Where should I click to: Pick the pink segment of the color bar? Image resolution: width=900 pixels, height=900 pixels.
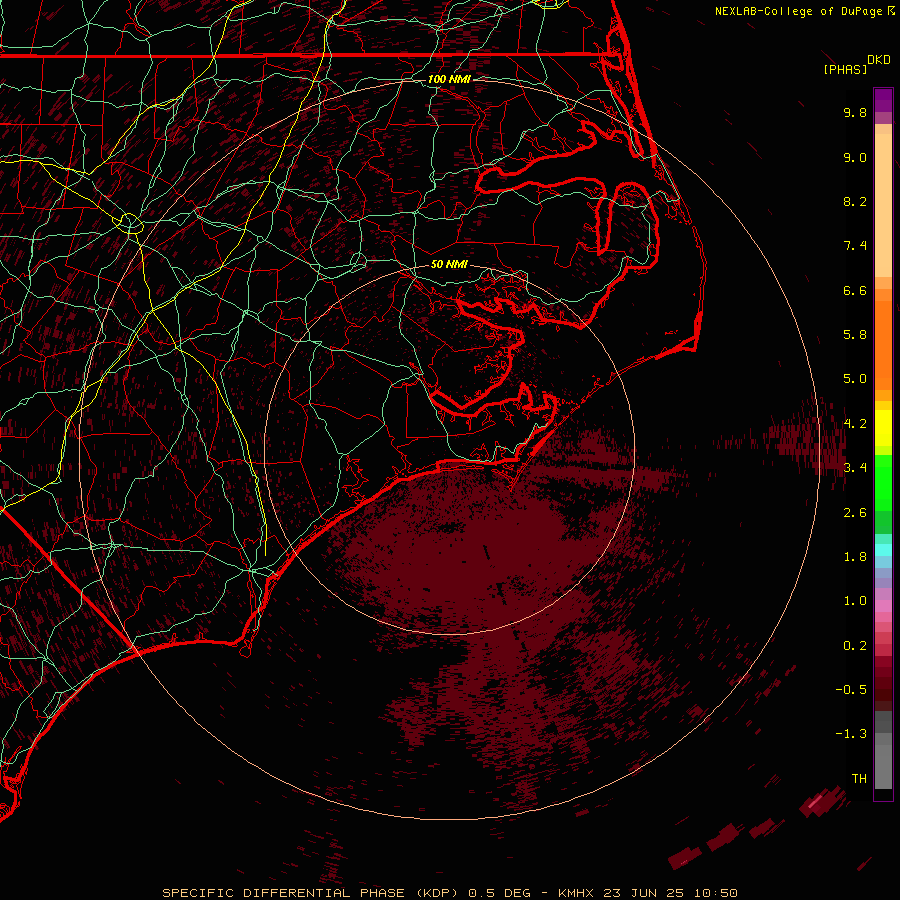click(x=883, y=606)
